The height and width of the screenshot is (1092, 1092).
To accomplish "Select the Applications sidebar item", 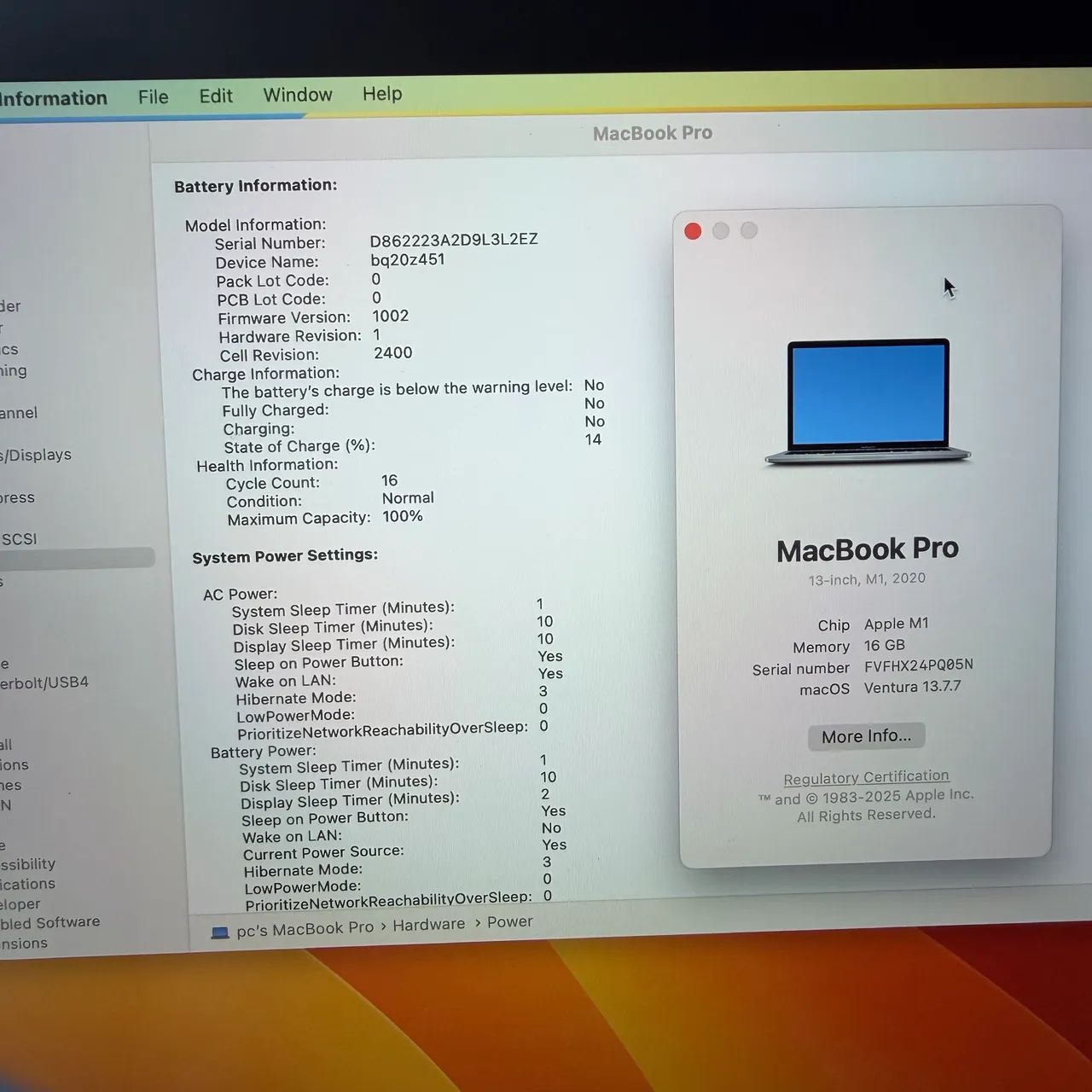I will pyautogui.click(x=27, y=884).
